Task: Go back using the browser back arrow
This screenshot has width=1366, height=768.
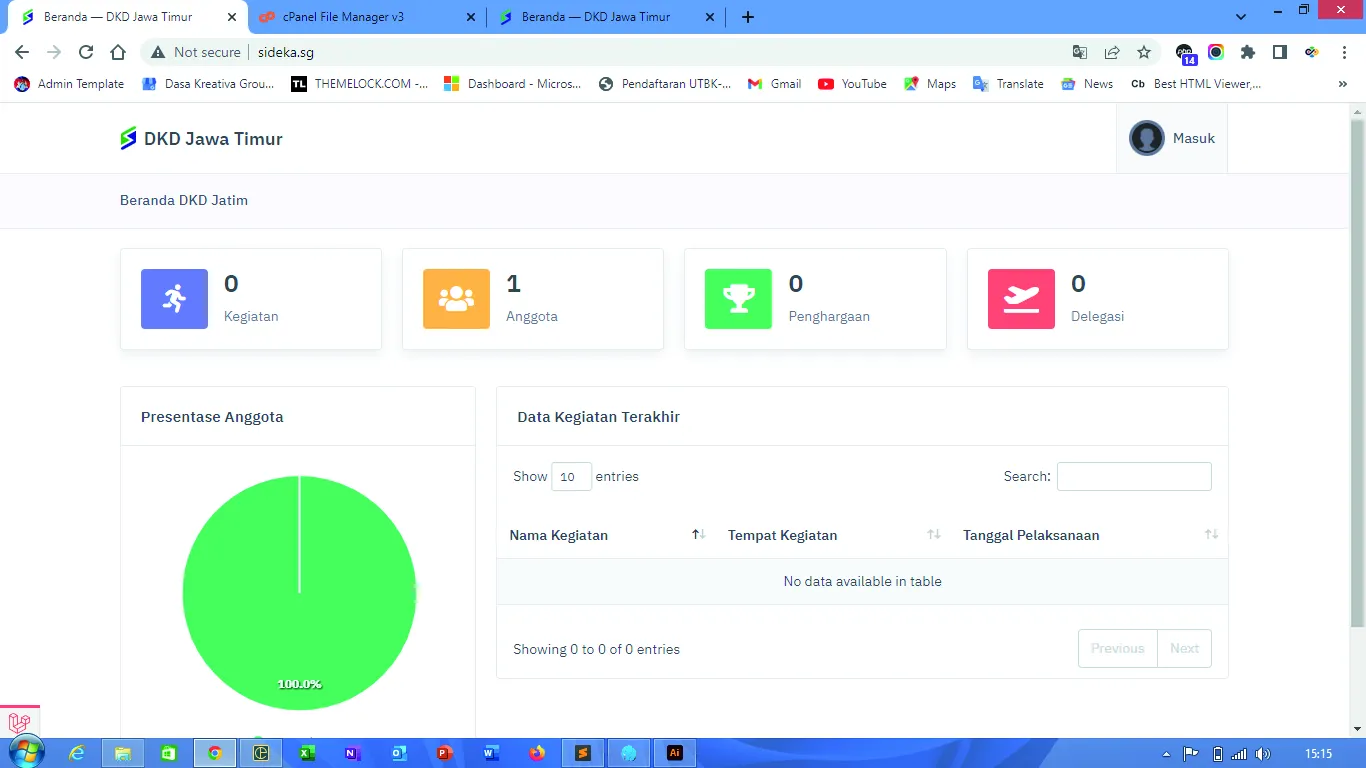Action: coord(22,52)
